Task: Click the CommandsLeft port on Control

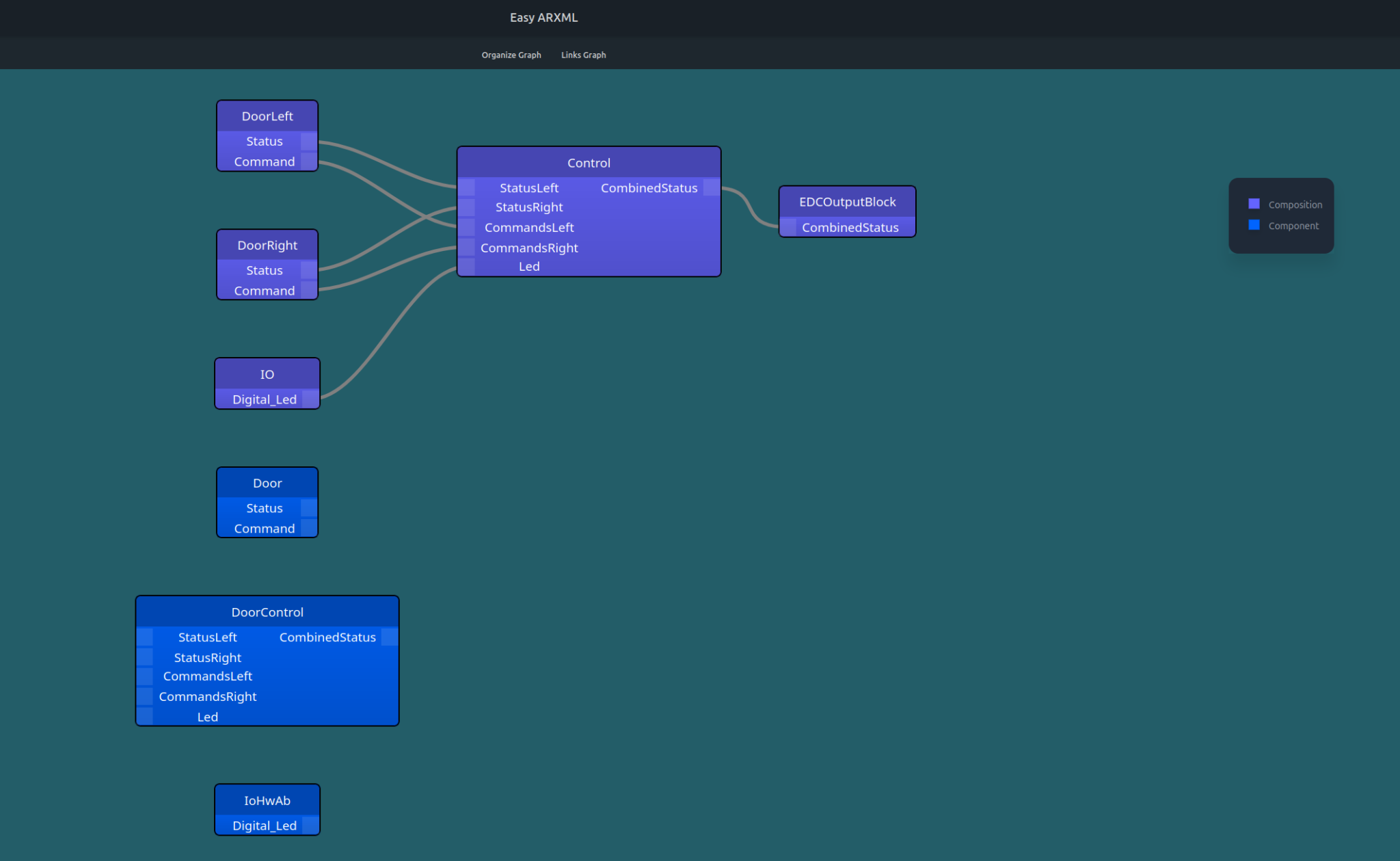Action: point(466,227)
